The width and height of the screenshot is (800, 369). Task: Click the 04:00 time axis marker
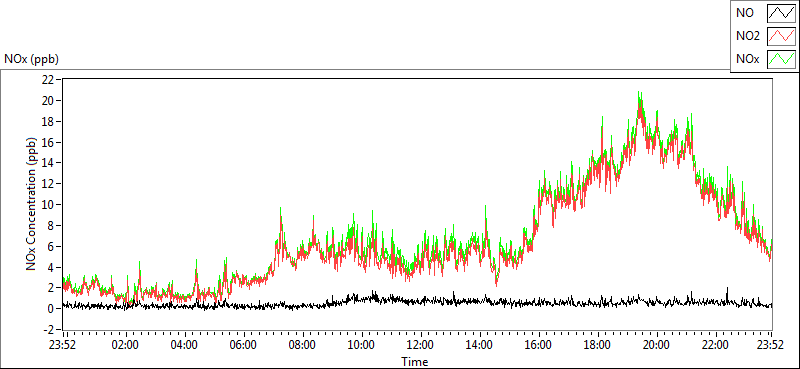click(x=184, y=344)
